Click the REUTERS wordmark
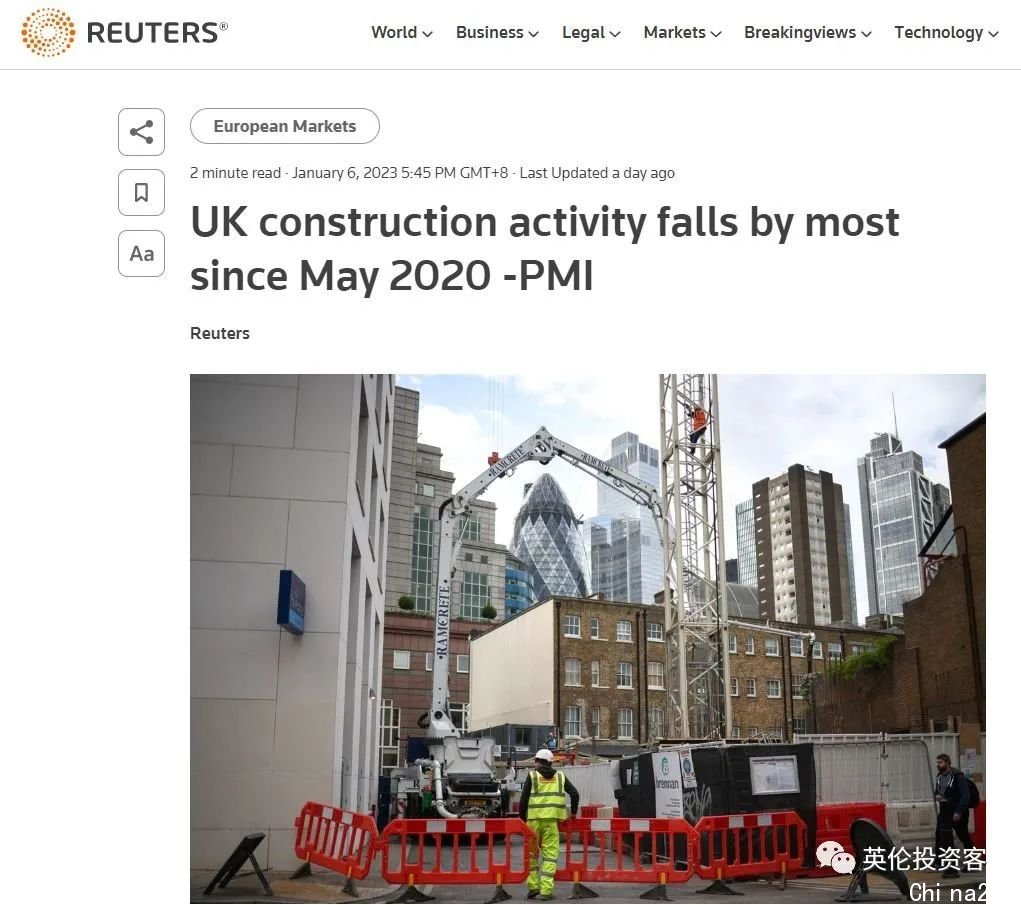1021x905 pixels. point(157,33)
